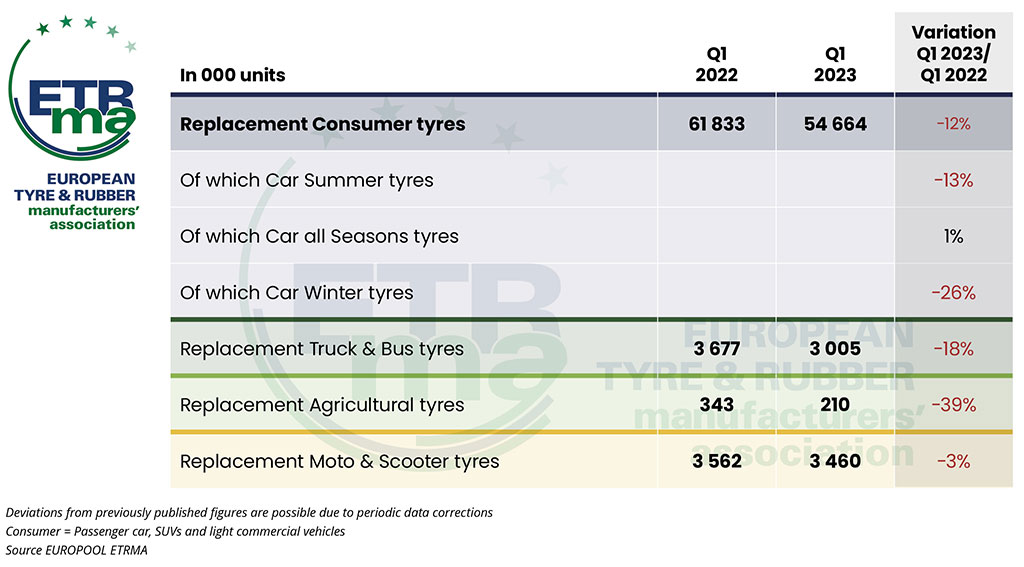Click the 3 460 Moto & Scooter value

(x=835, y=461)
